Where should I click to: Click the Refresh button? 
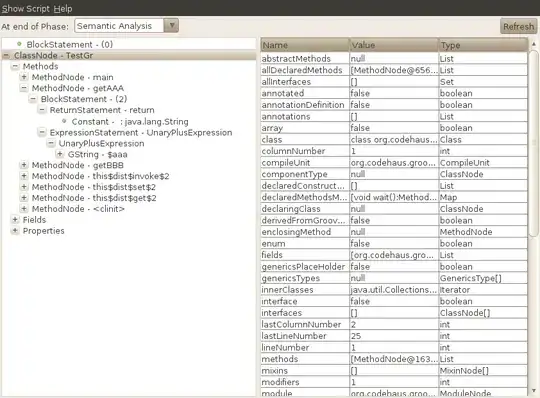(x=518, y=26)
